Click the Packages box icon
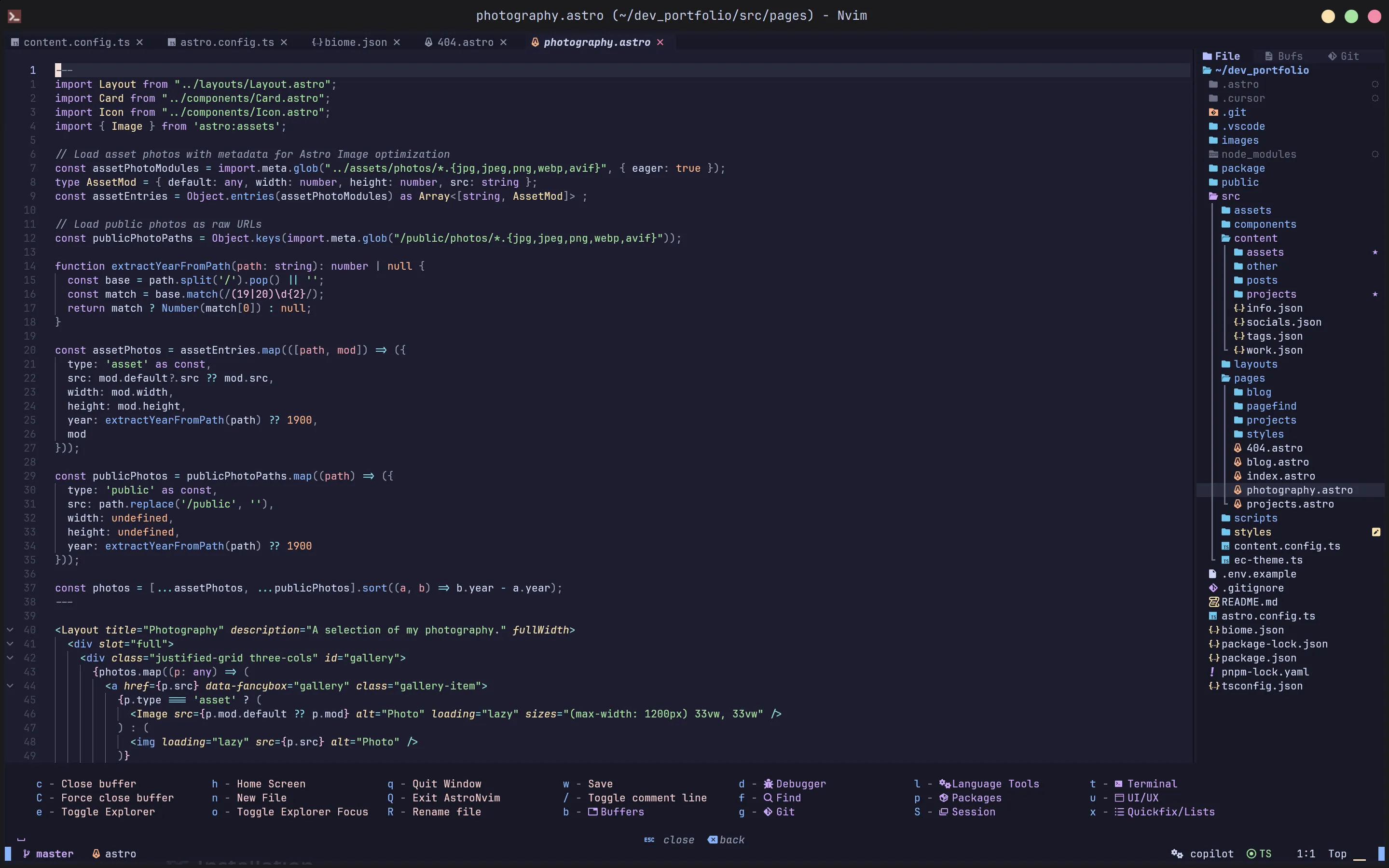This screenshot has height=868, width=1389. pyautogui.click(x=944, y=798)
